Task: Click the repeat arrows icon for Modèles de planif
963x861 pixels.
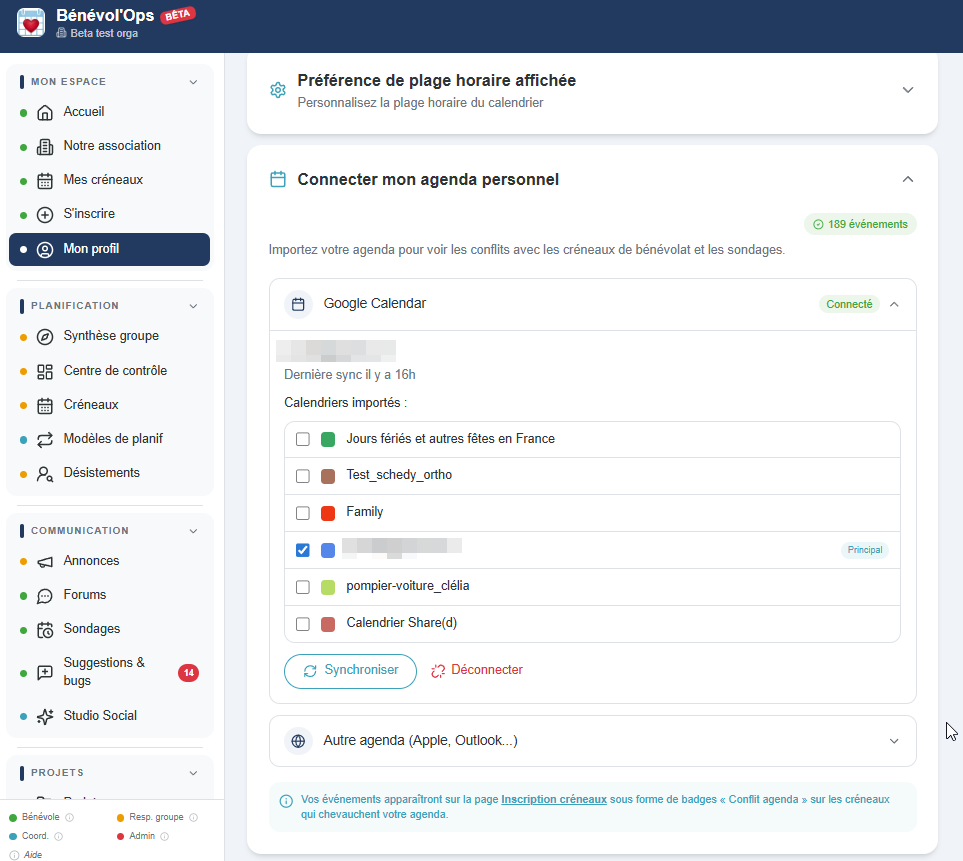Action: tap(45, 440)
